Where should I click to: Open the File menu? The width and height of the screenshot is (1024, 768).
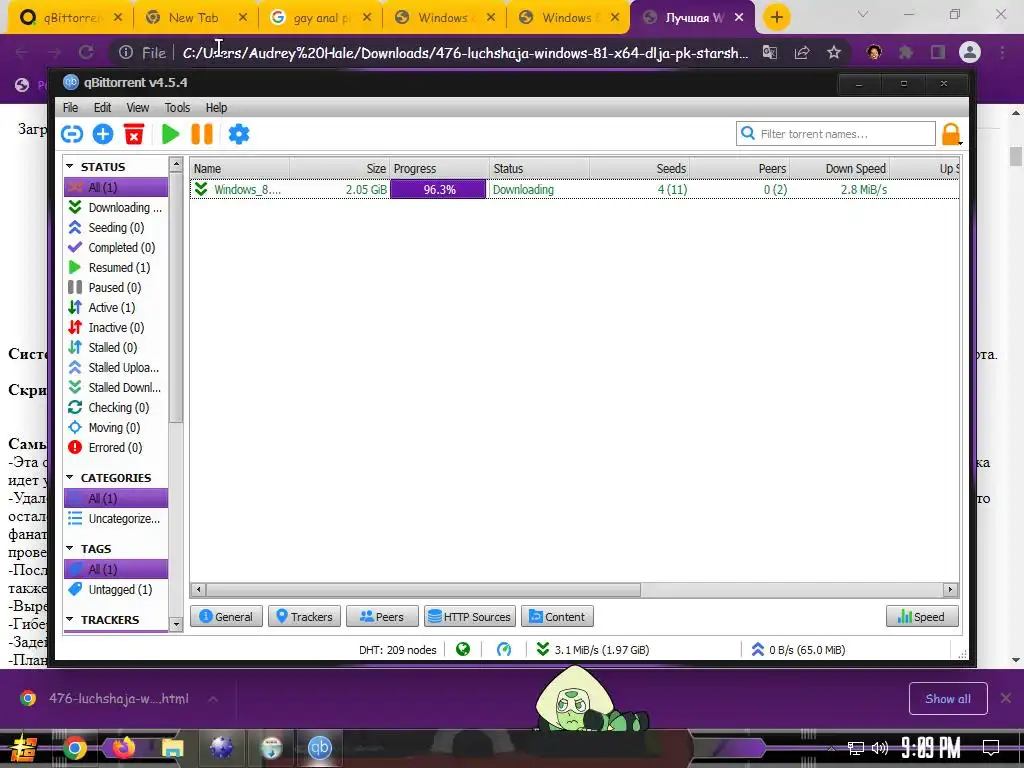71,107
